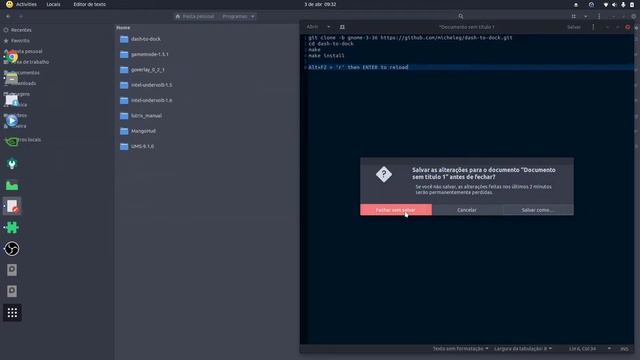Open the blue media player dock icon
The height and width of the screenshot is (360, 640).
click(x=12, y=120)
